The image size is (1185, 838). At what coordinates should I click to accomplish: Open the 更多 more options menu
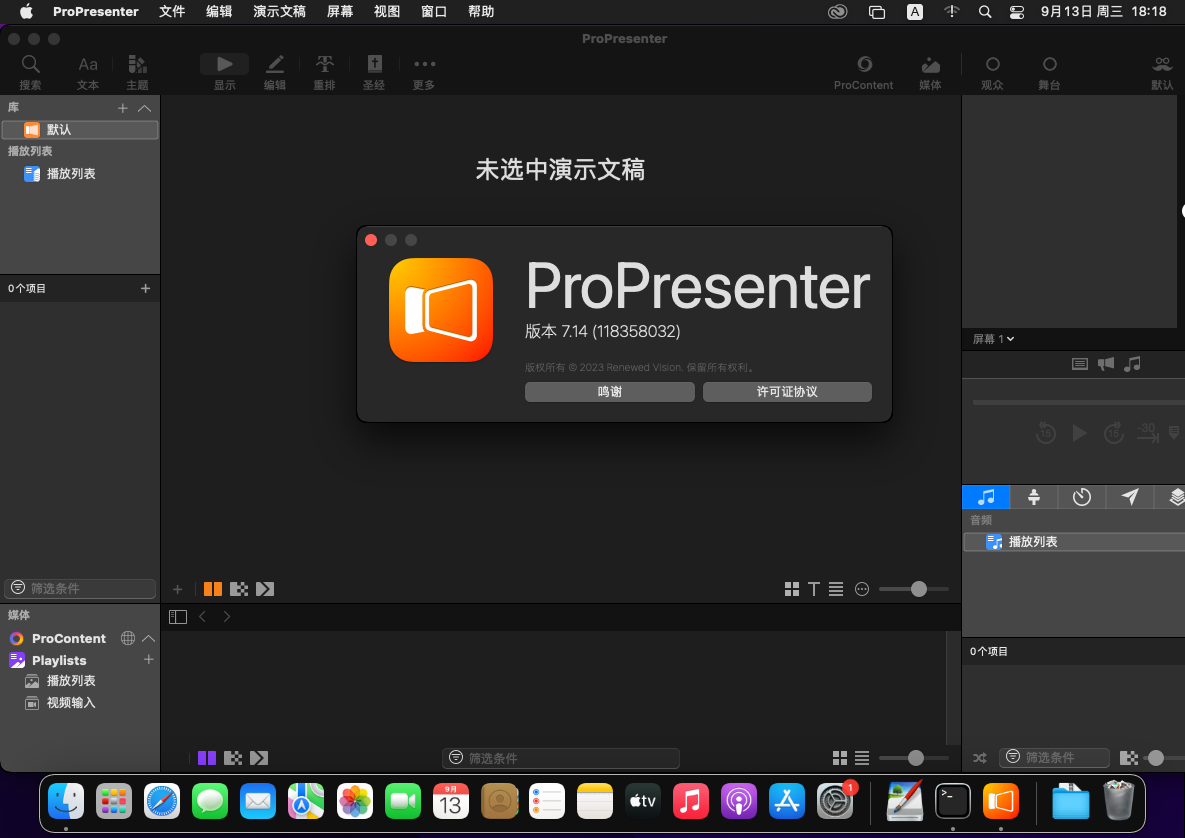[x=424, y=72]
